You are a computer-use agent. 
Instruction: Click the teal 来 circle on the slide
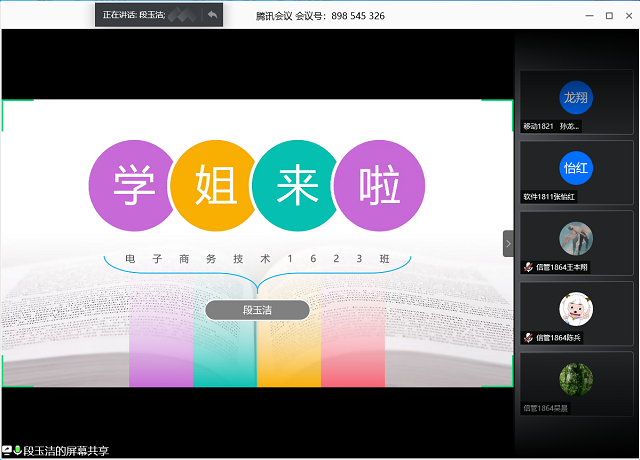coord(296,186)
